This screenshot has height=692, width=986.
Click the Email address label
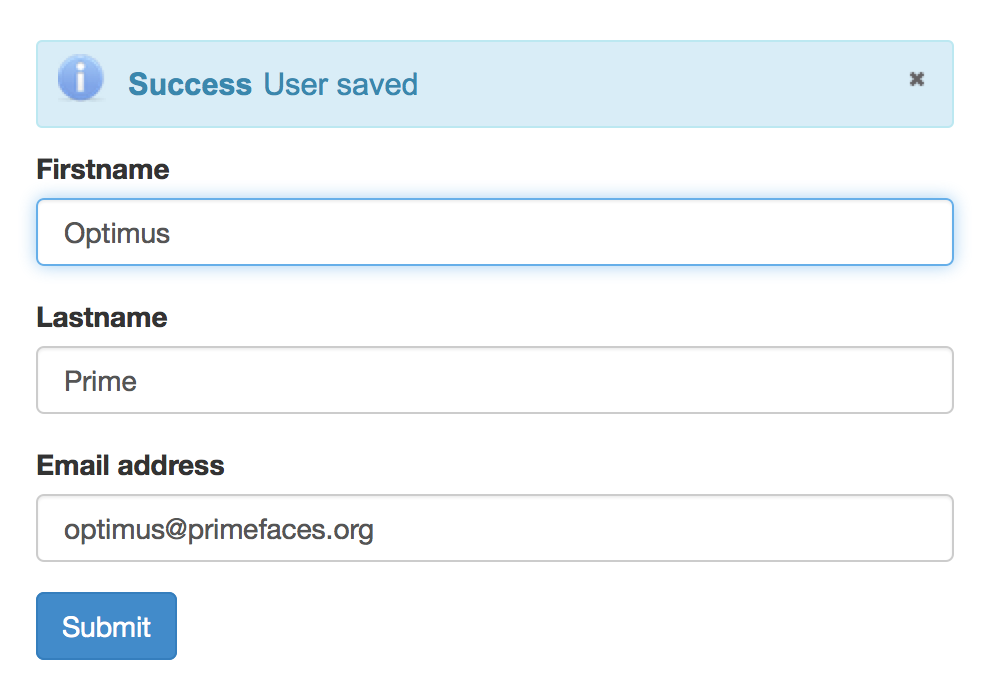pos(130,466)
